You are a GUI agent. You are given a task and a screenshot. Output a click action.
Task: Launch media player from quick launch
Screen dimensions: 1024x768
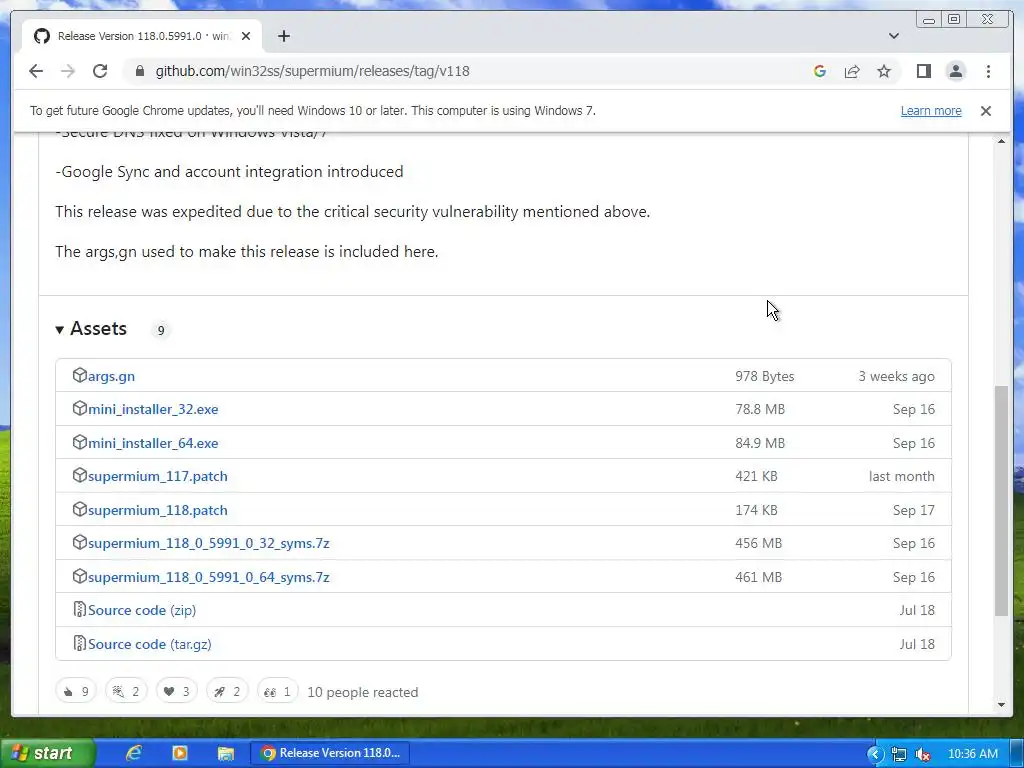(180, 753)
